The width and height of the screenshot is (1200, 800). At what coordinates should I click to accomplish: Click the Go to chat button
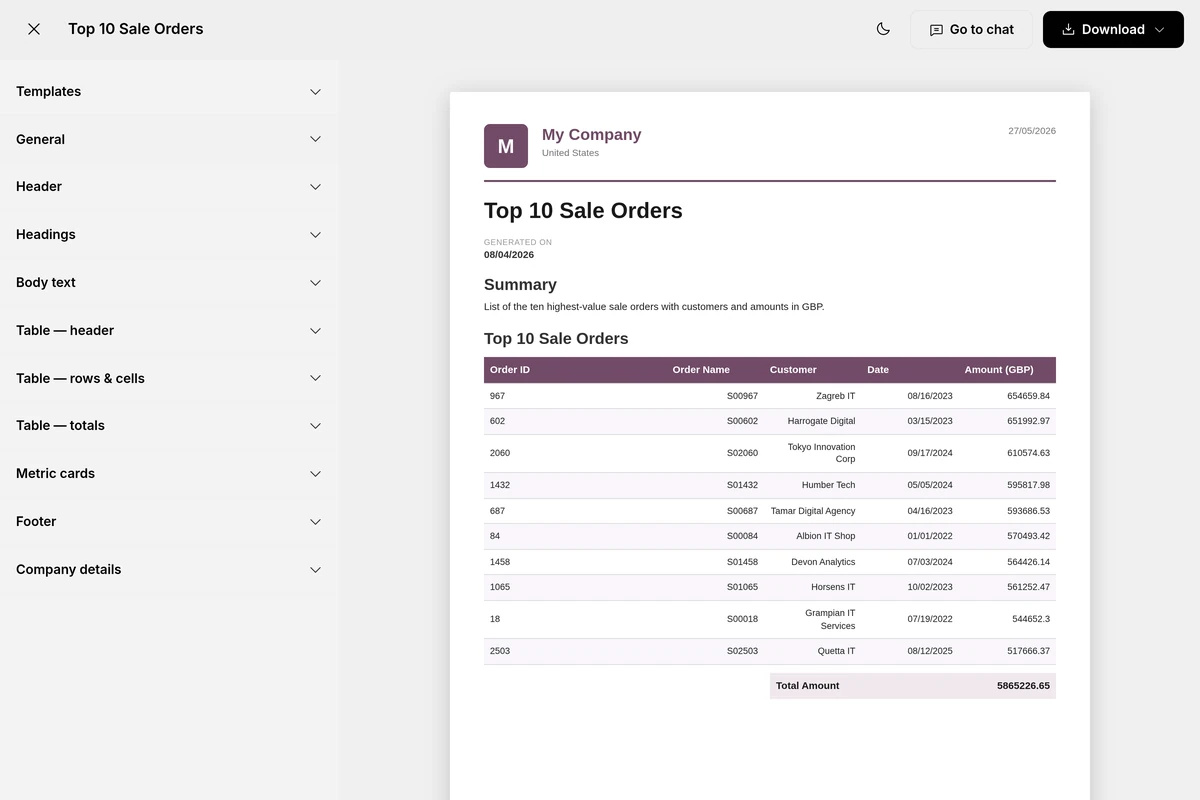[x=971, y=29]
